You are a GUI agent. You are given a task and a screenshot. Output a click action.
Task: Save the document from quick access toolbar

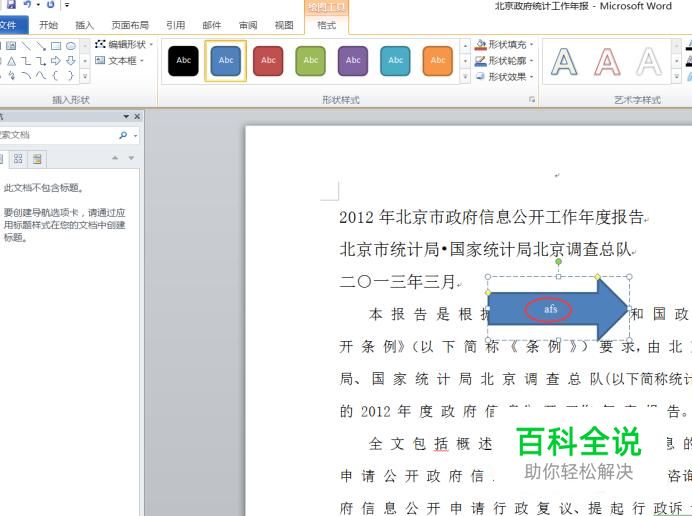point(11,4)
